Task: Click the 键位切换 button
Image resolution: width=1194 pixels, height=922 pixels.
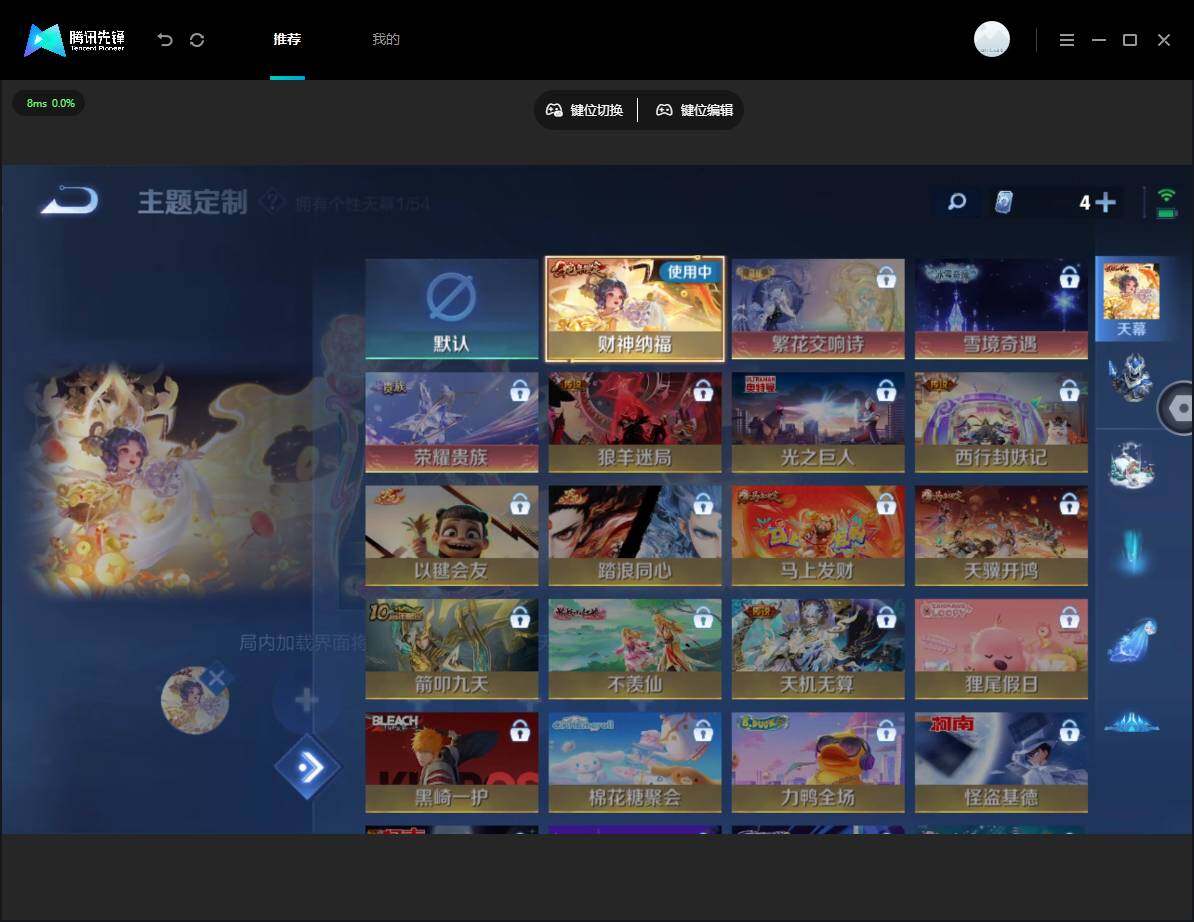Action: click(585, 110)
